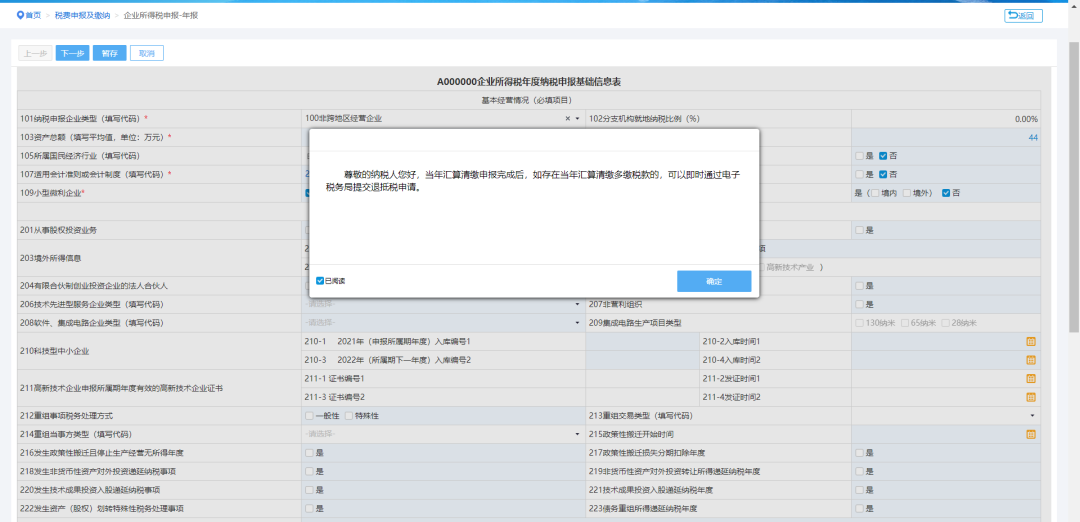Open date picker for 211-4发证时间2
This screenshot has width=1080, height=522.
click(x=1031, y=397)
